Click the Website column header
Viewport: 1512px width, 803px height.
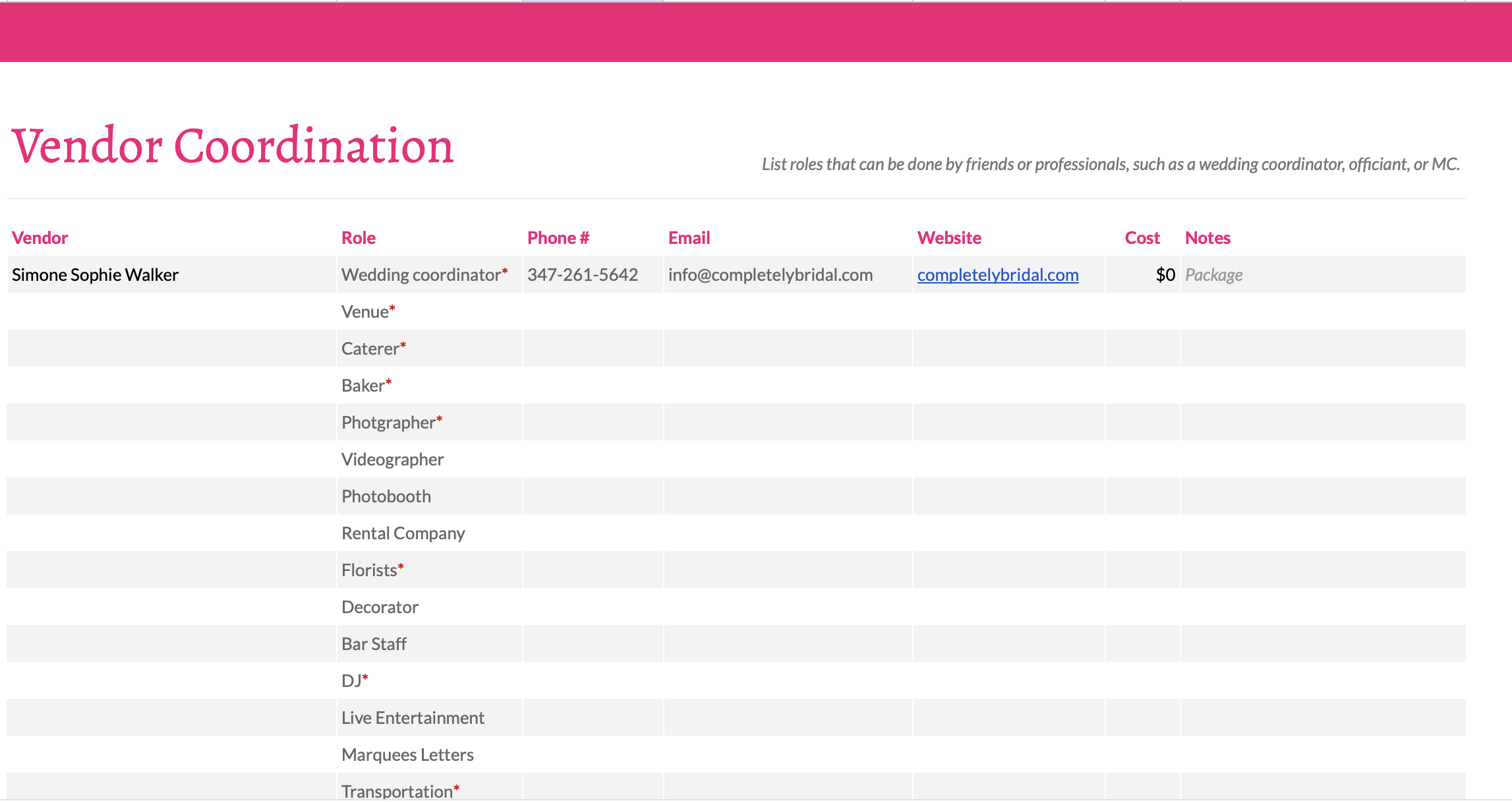[949, 238]
